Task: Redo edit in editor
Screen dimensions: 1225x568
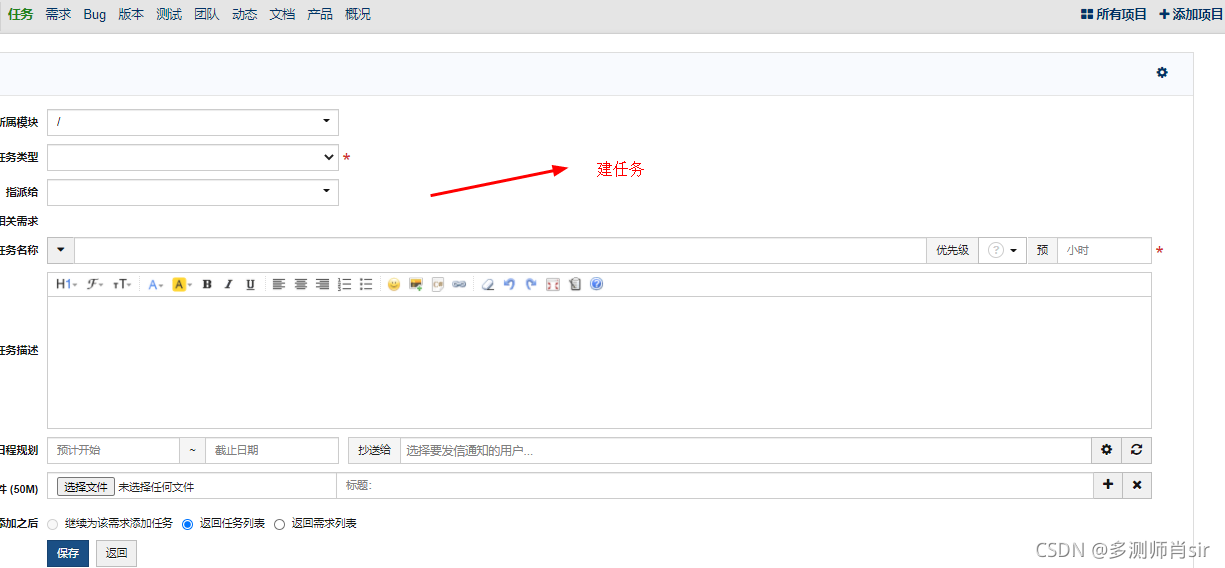Action: coord(531,285)
